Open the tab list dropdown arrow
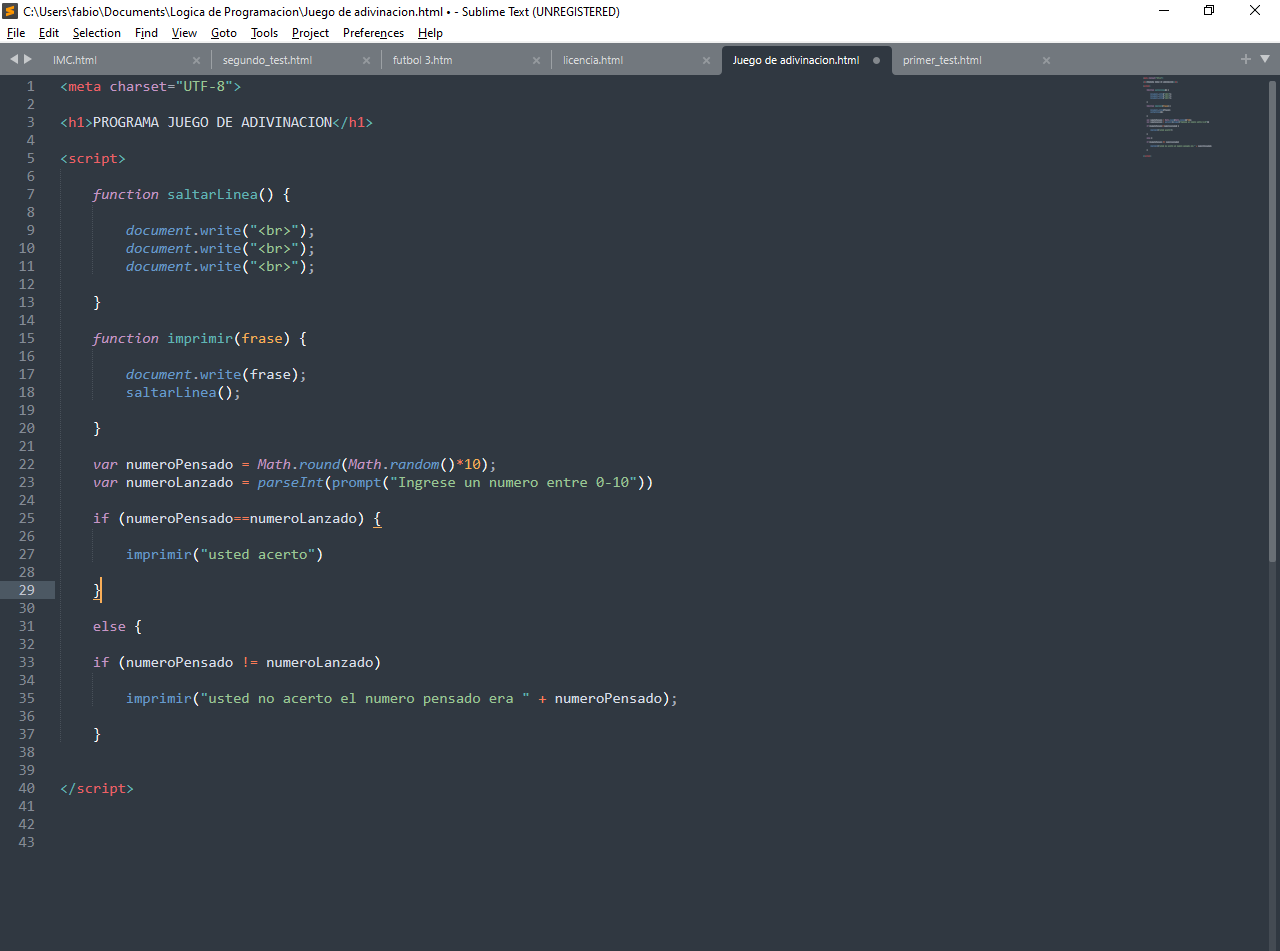Image resolution: width=1280 pixels, height=951 pixels. [1264, 59]
